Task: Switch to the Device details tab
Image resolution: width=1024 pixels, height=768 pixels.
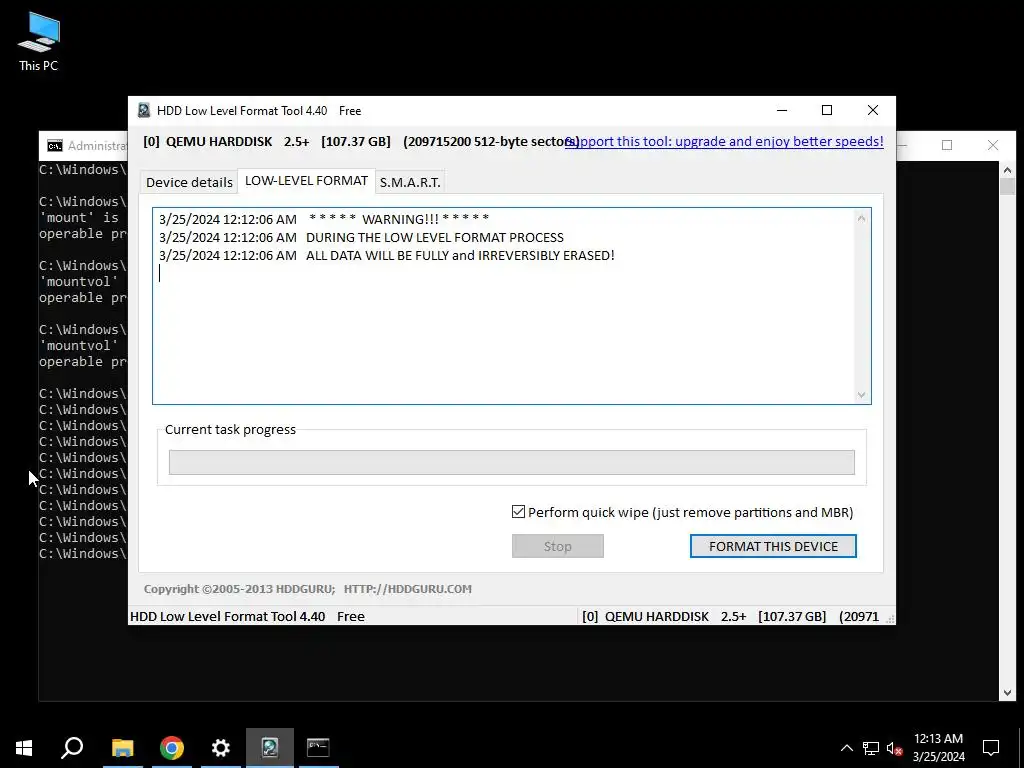Action: point(189,182)
